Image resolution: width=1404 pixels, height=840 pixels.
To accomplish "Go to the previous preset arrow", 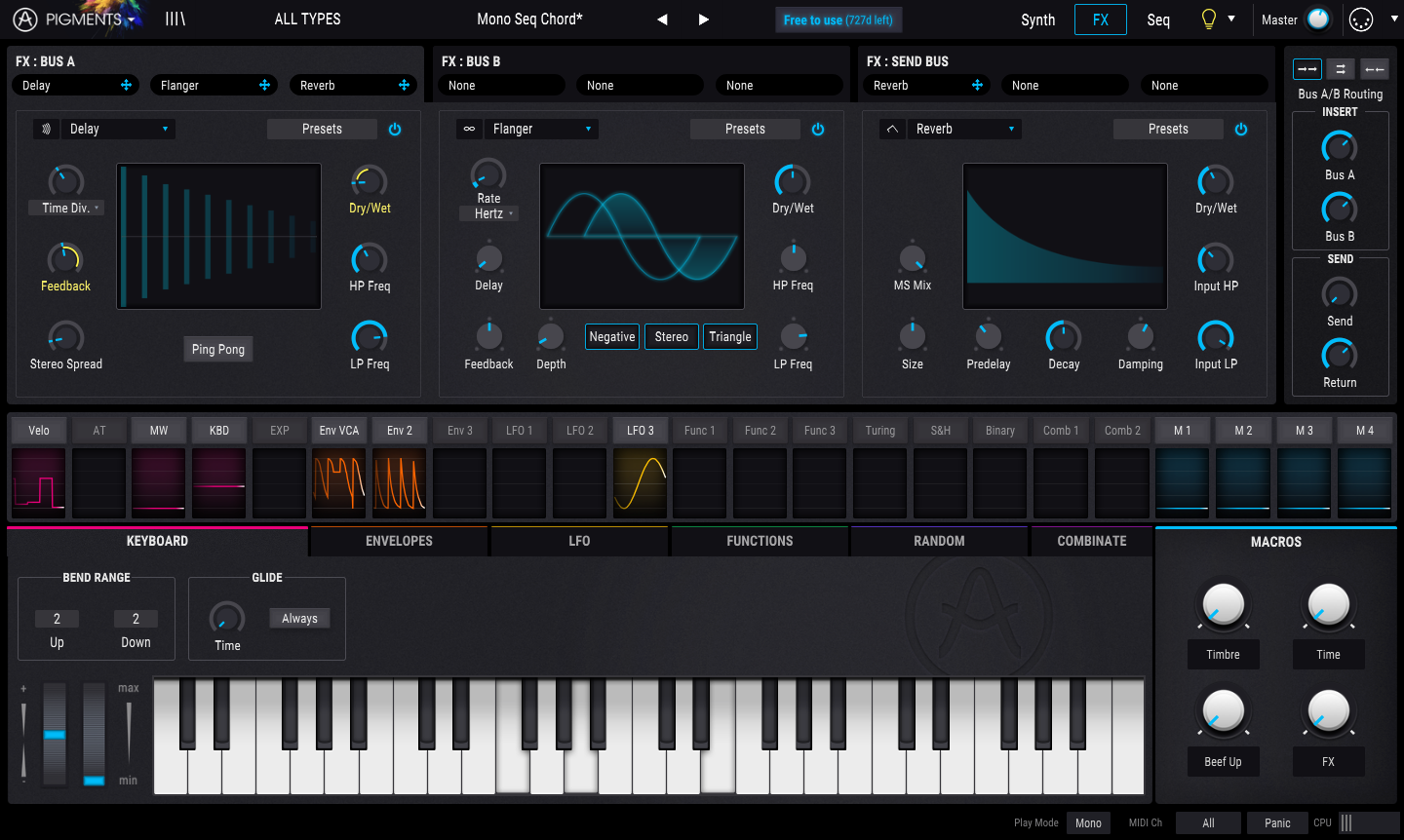I will pyautogui.click(x=662, y=19).
